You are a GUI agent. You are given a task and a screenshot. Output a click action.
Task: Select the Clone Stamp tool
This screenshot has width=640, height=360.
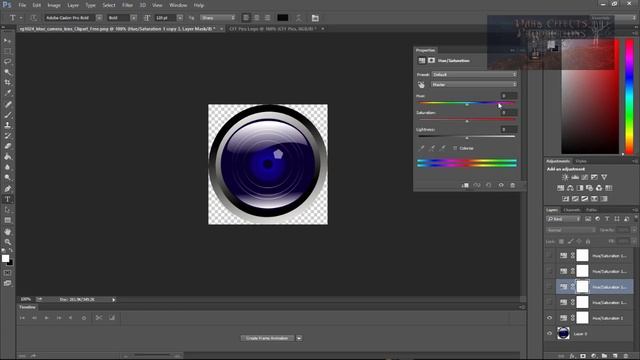pos(7,125)
